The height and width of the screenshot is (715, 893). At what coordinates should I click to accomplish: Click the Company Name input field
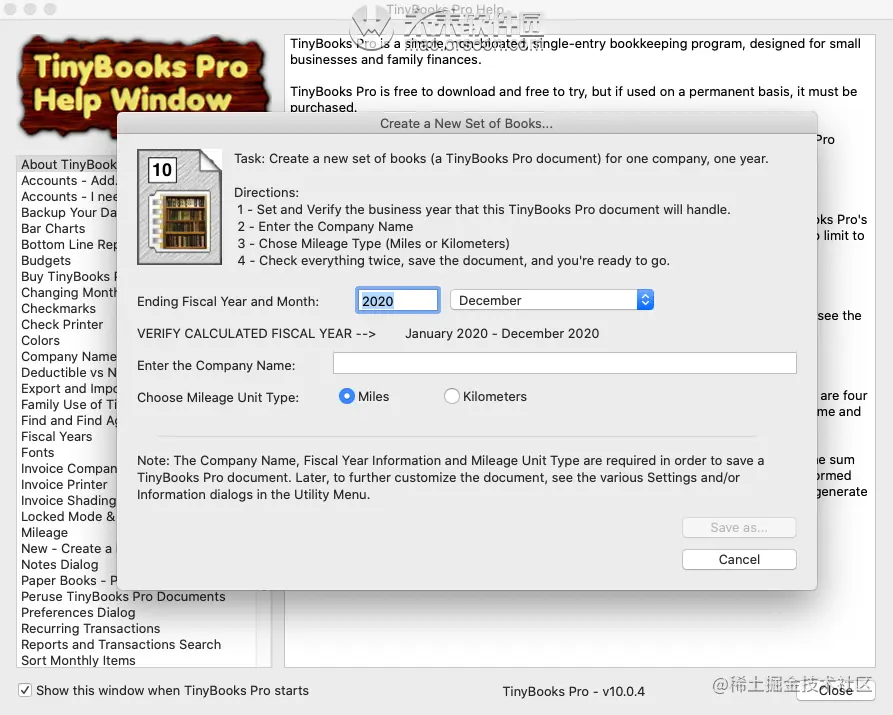click(564, 363)
